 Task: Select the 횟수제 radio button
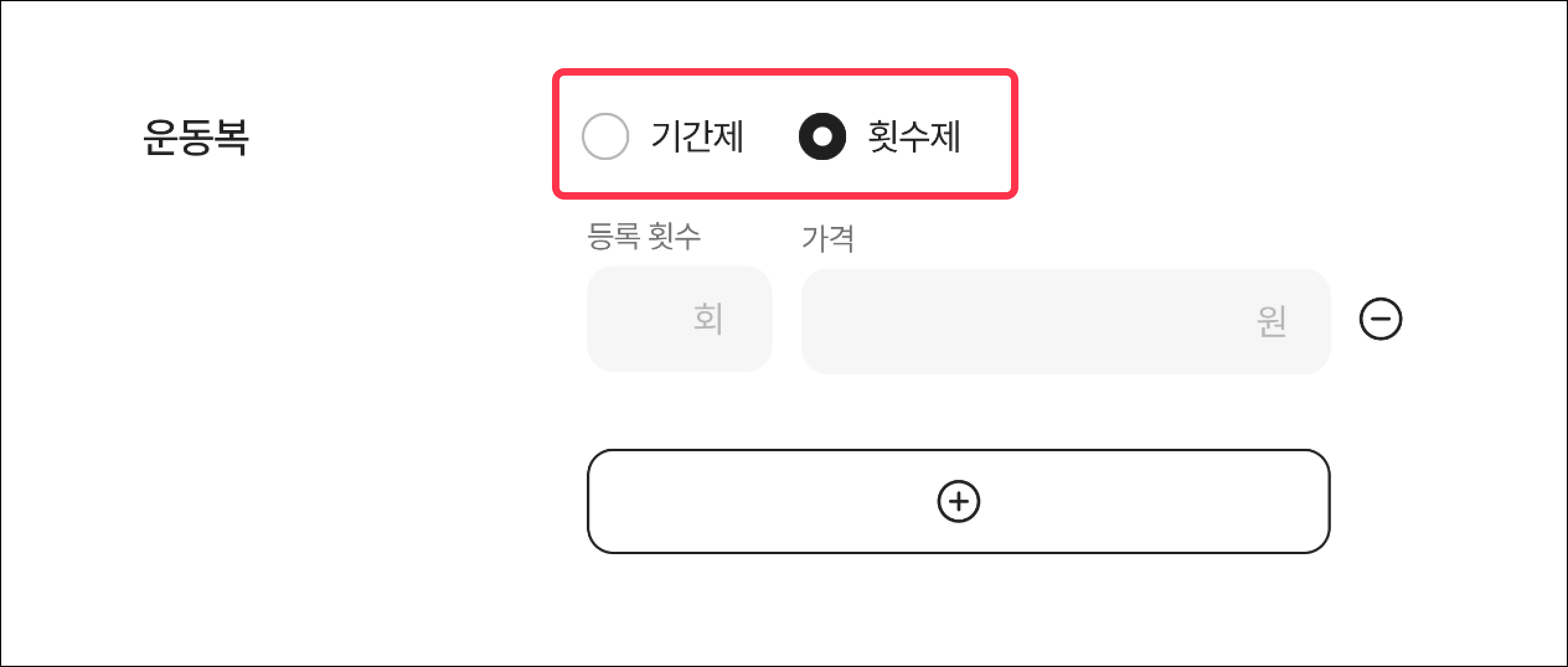click(822, 136)
